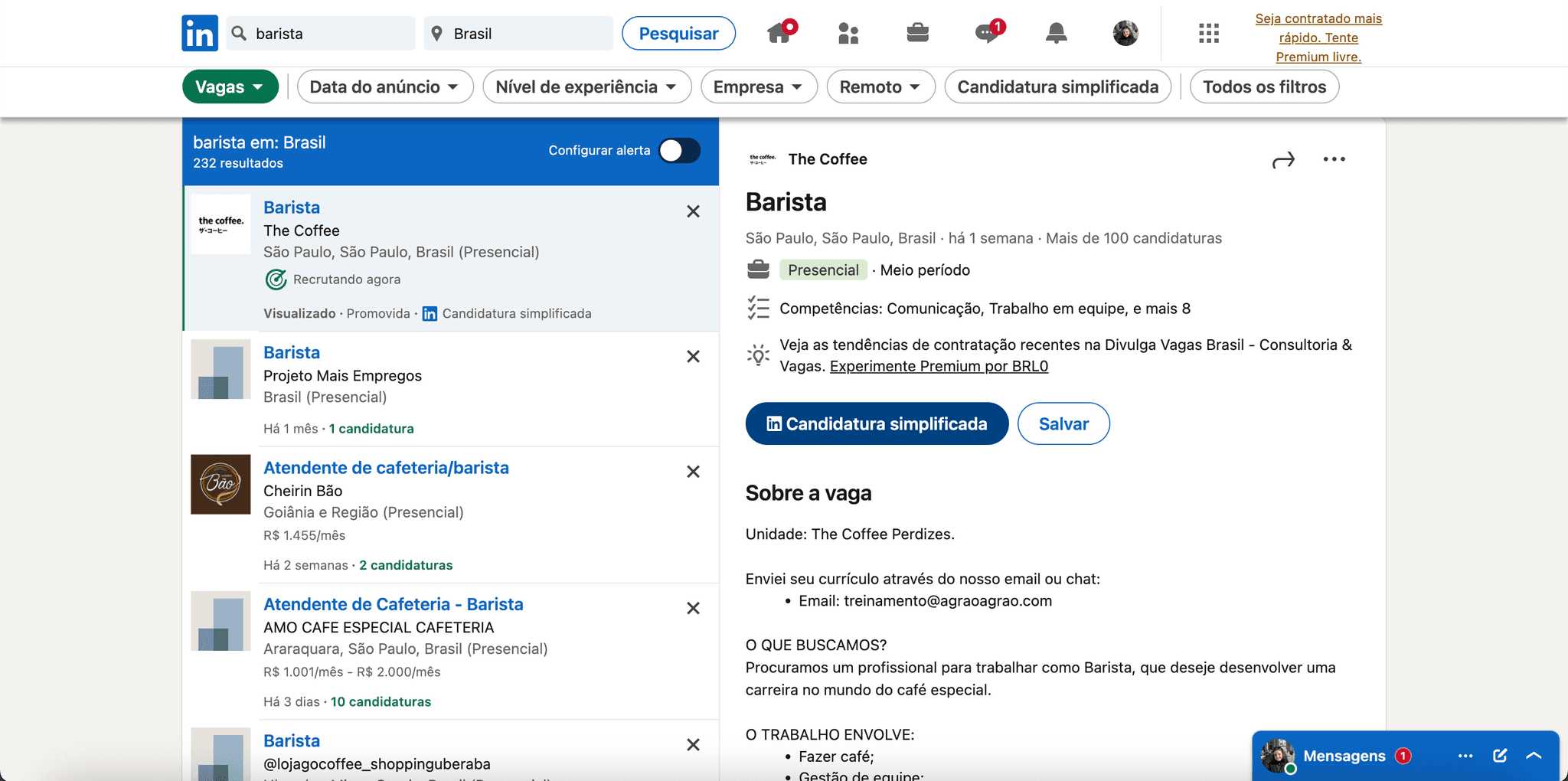Open Todos os filtros panel
The width and height of the screenshot is (1568, 781).
1263,87
